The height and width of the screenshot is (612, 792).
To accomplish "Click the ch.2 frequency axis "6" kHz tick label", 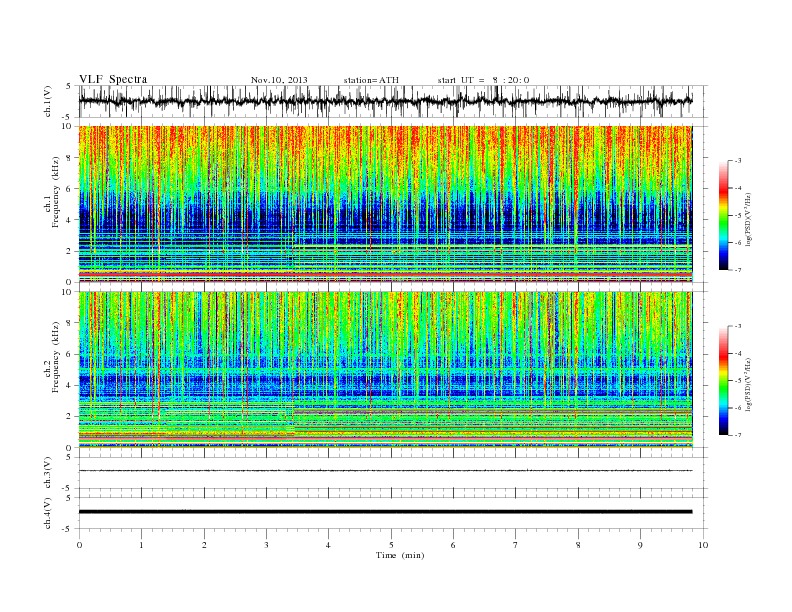I will 70,354.
